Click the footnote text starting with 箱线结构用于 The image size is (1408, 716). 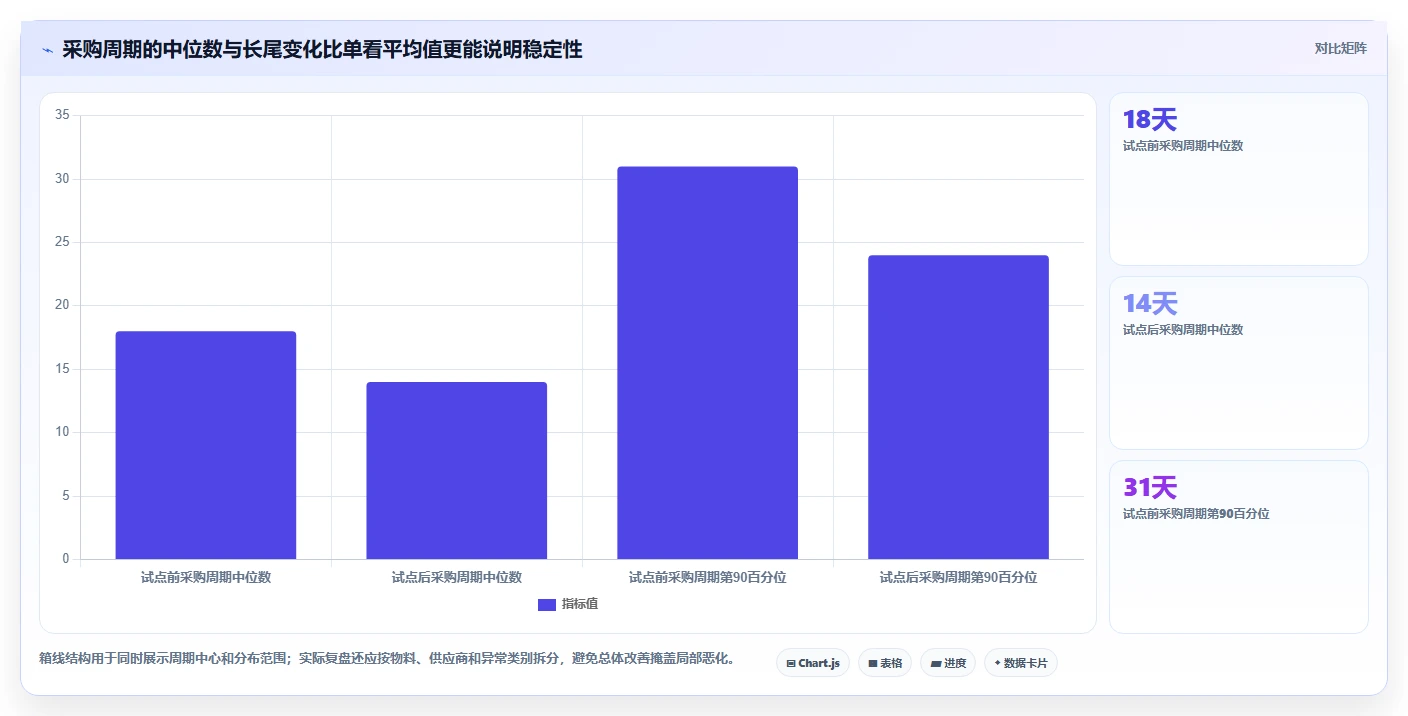(x=390, y=658)
